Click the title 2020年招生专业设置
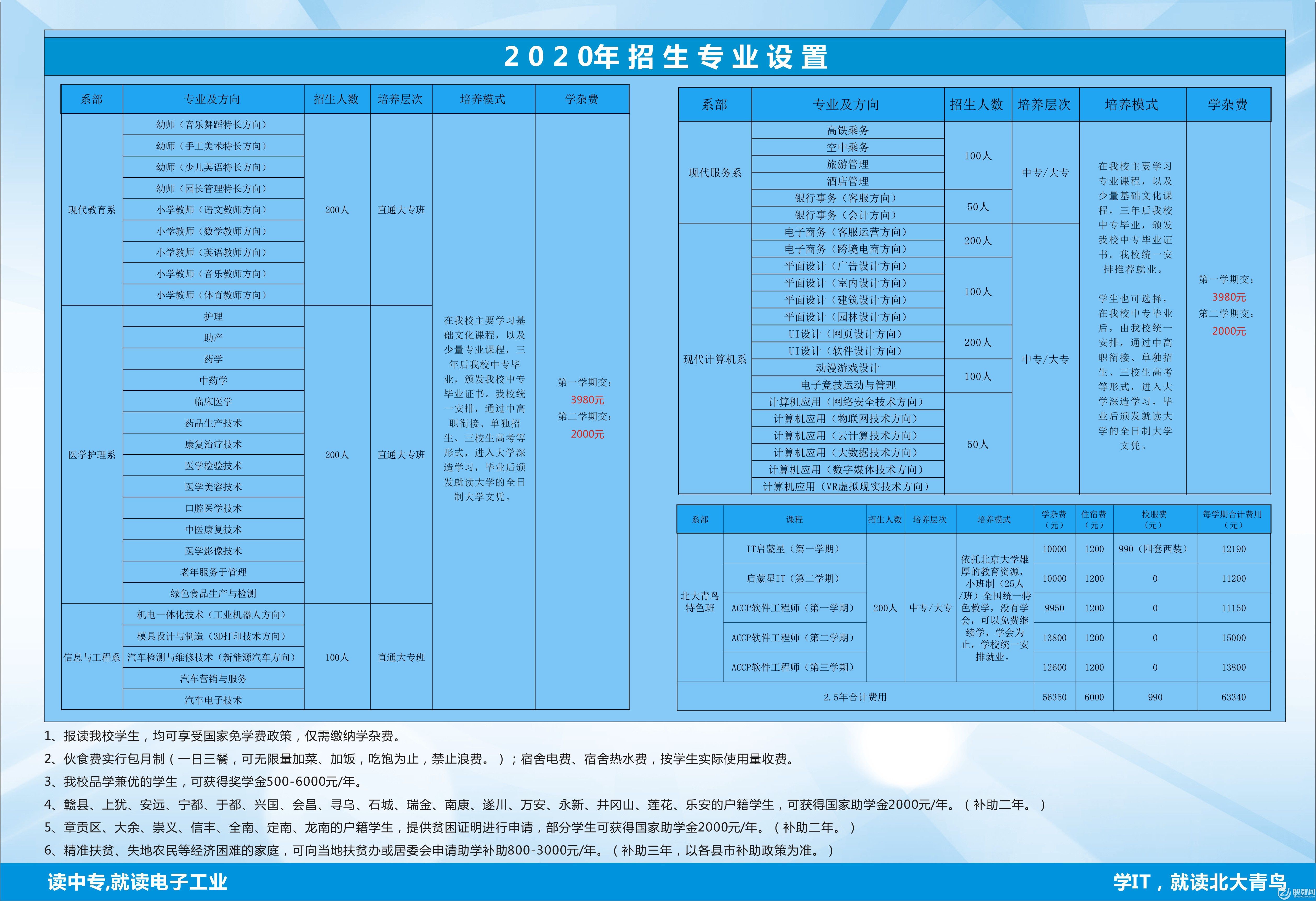Screen dimensions: 1316x901 click(x=666, y=57)
